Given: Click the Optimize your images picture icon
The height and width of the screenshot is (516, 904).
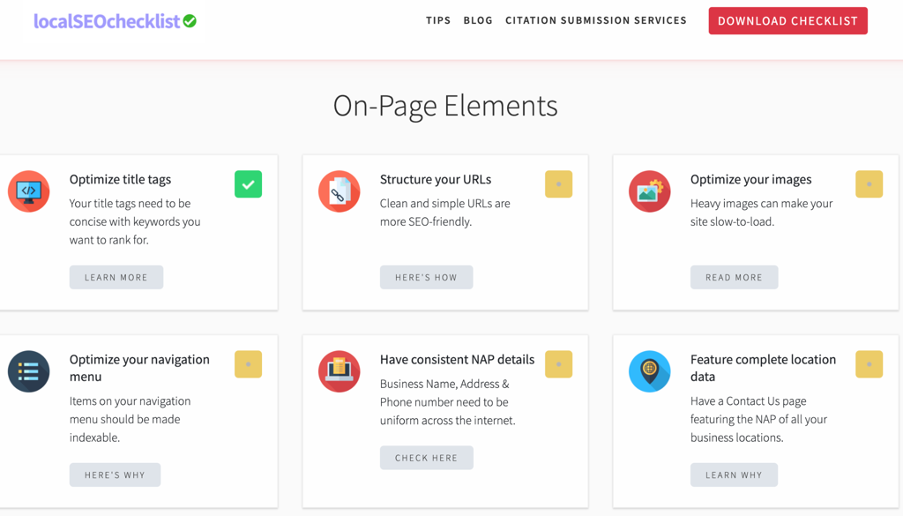Looking at the screenshot, I should click(x=649, y=191).
